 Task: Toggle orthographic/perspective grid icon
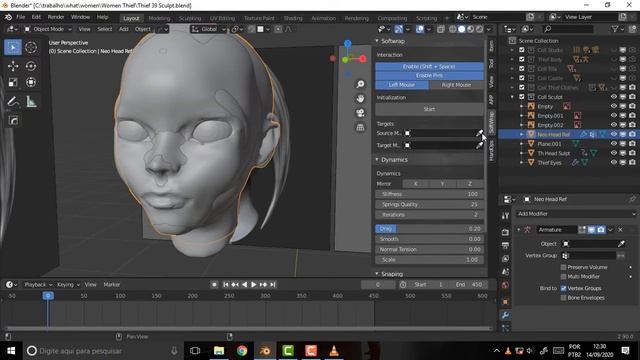coord(360,127)
